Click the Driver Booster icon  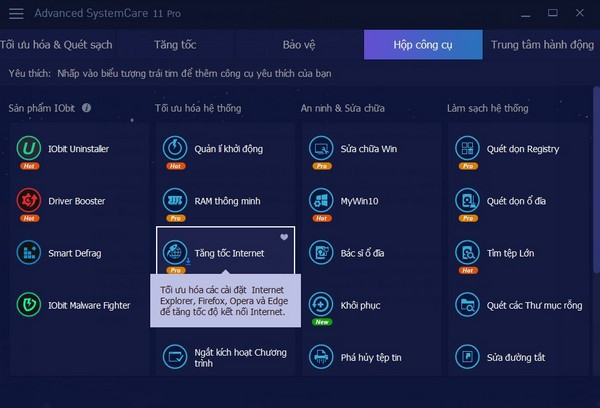[29, 200]
